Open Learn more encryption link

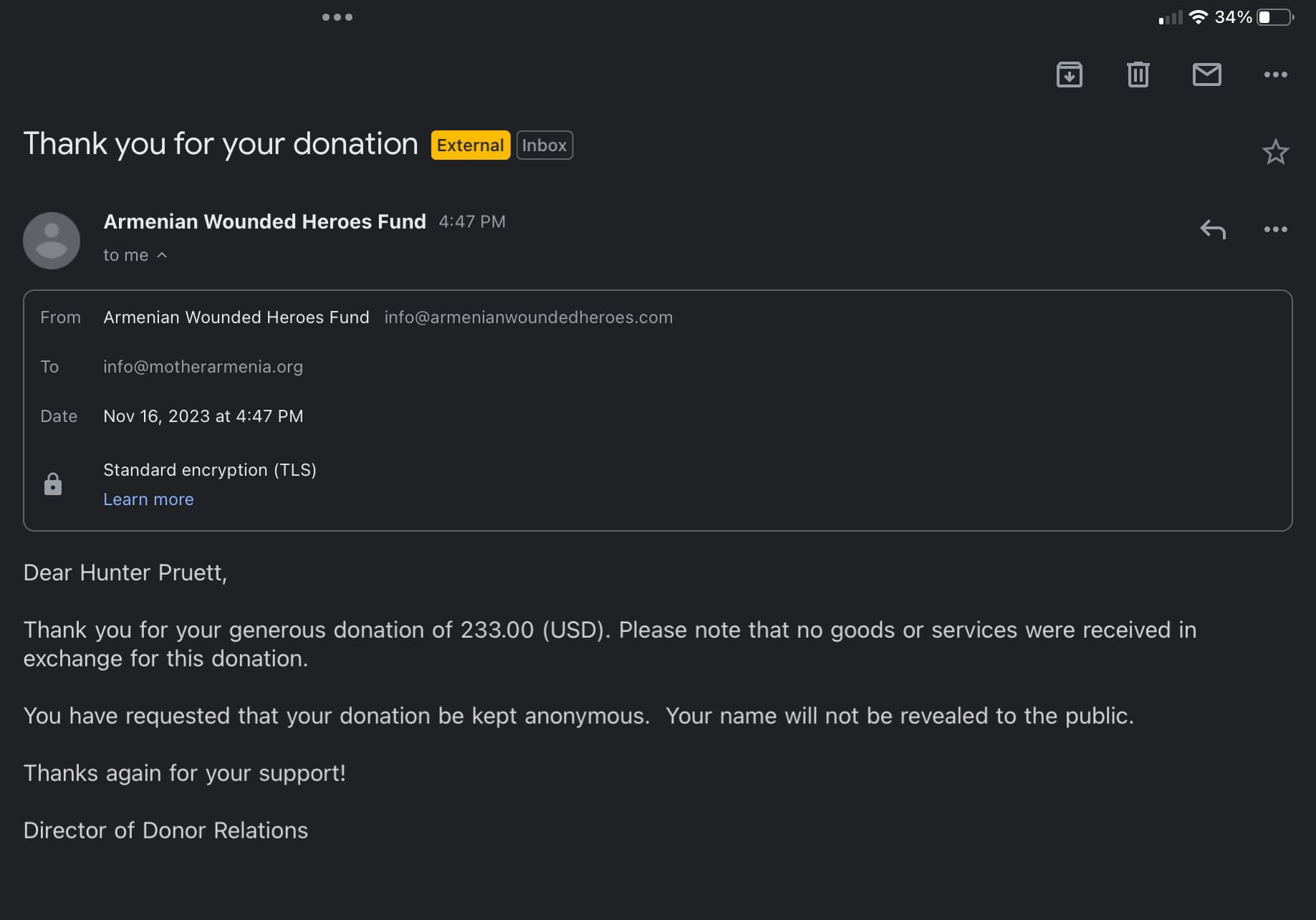[x=148, y=499]
